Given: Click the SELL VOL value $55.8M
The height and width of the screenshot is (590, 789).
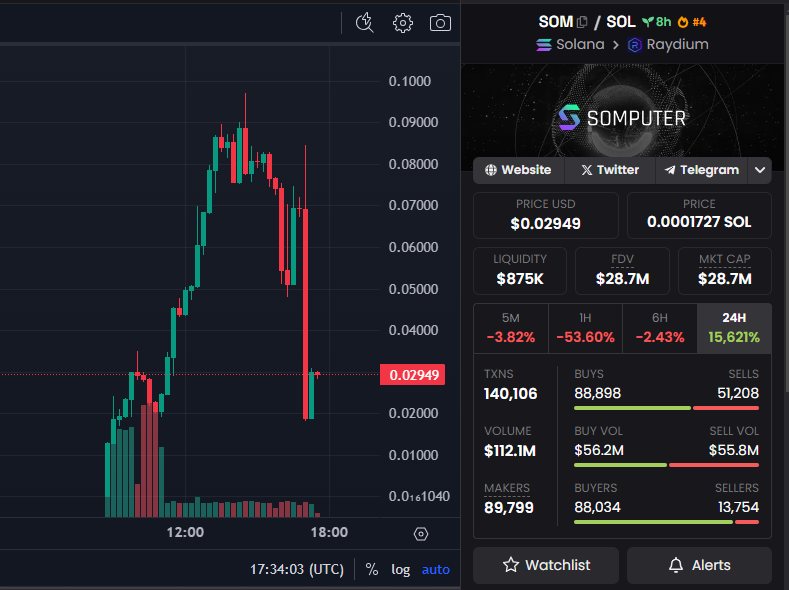Looking at the screenshot, I should pyautogui.click(x=734, y=450).
